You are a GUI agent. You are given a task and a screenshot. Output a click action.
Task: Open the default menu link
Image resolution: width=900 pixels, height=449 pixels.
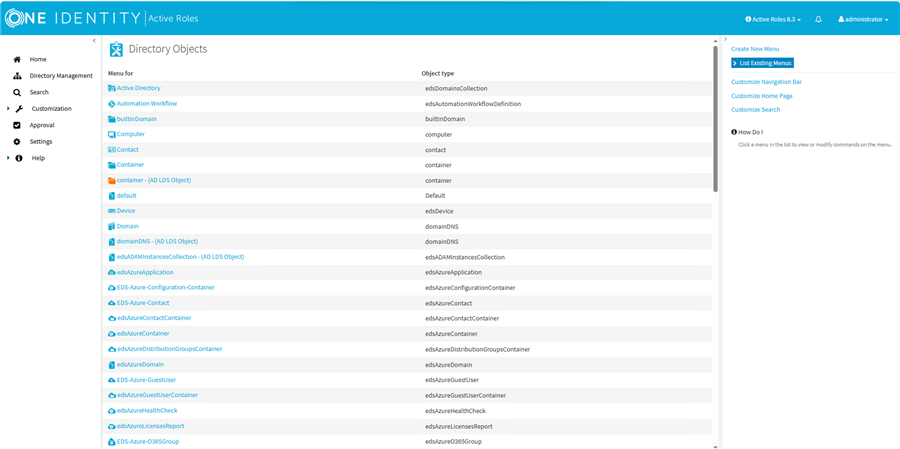coord(126,196)
